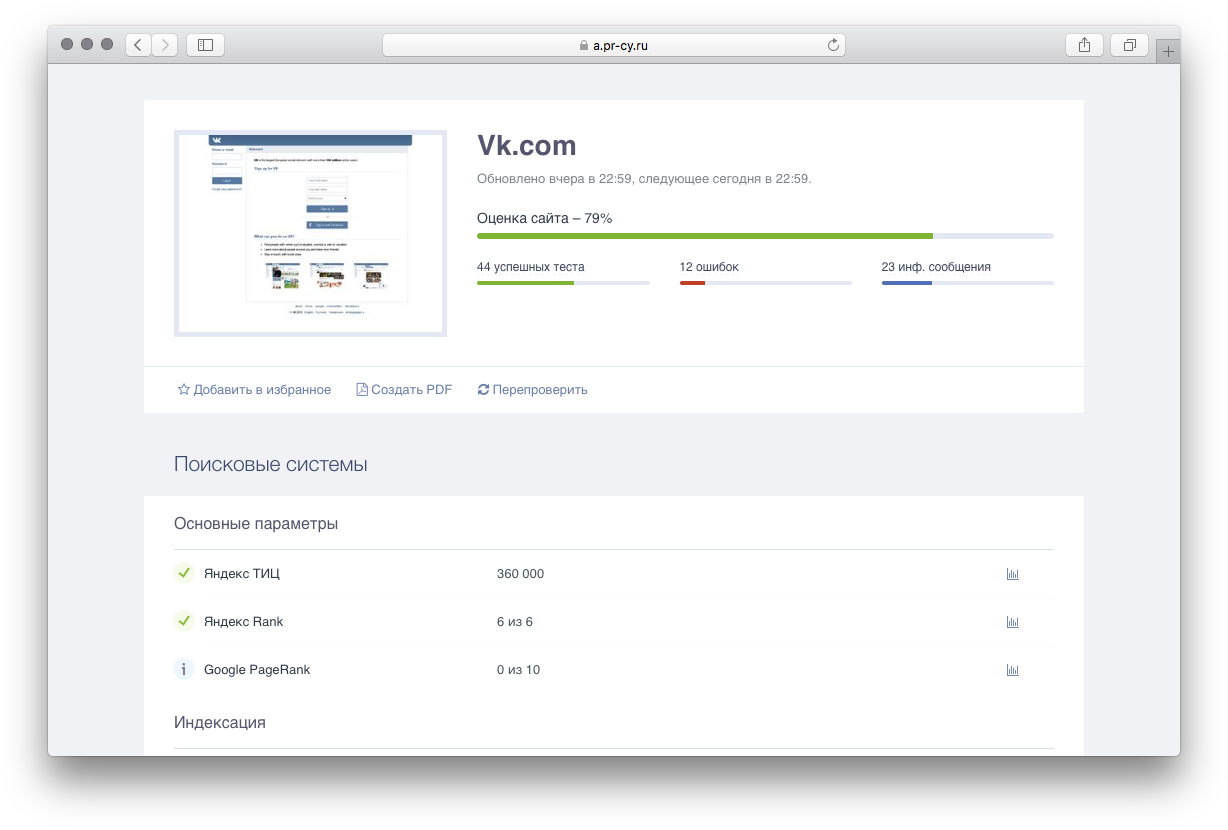The width and height of the screenshot is (1228, 830).
Task: Click the value '6 из 6'
Action: tap(515, 622)
